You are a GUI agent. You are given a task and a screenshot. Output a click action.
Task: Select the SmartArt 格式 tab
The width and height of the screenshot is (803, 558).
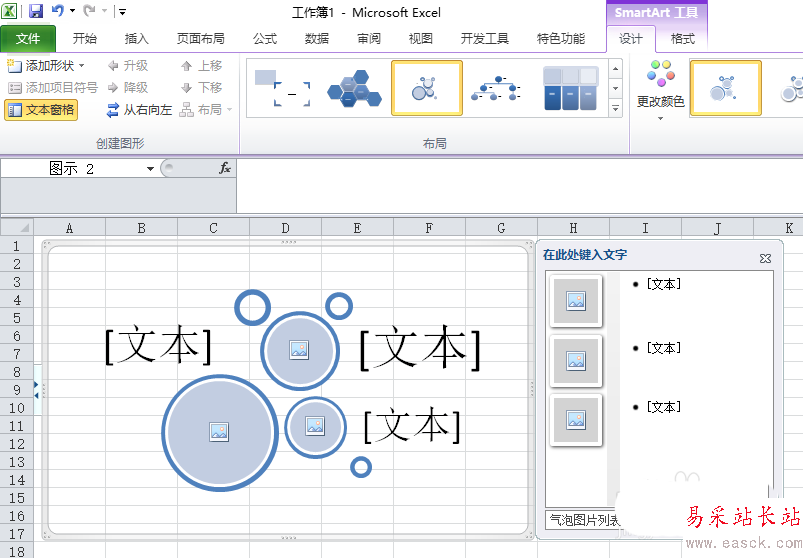(683, 39)
